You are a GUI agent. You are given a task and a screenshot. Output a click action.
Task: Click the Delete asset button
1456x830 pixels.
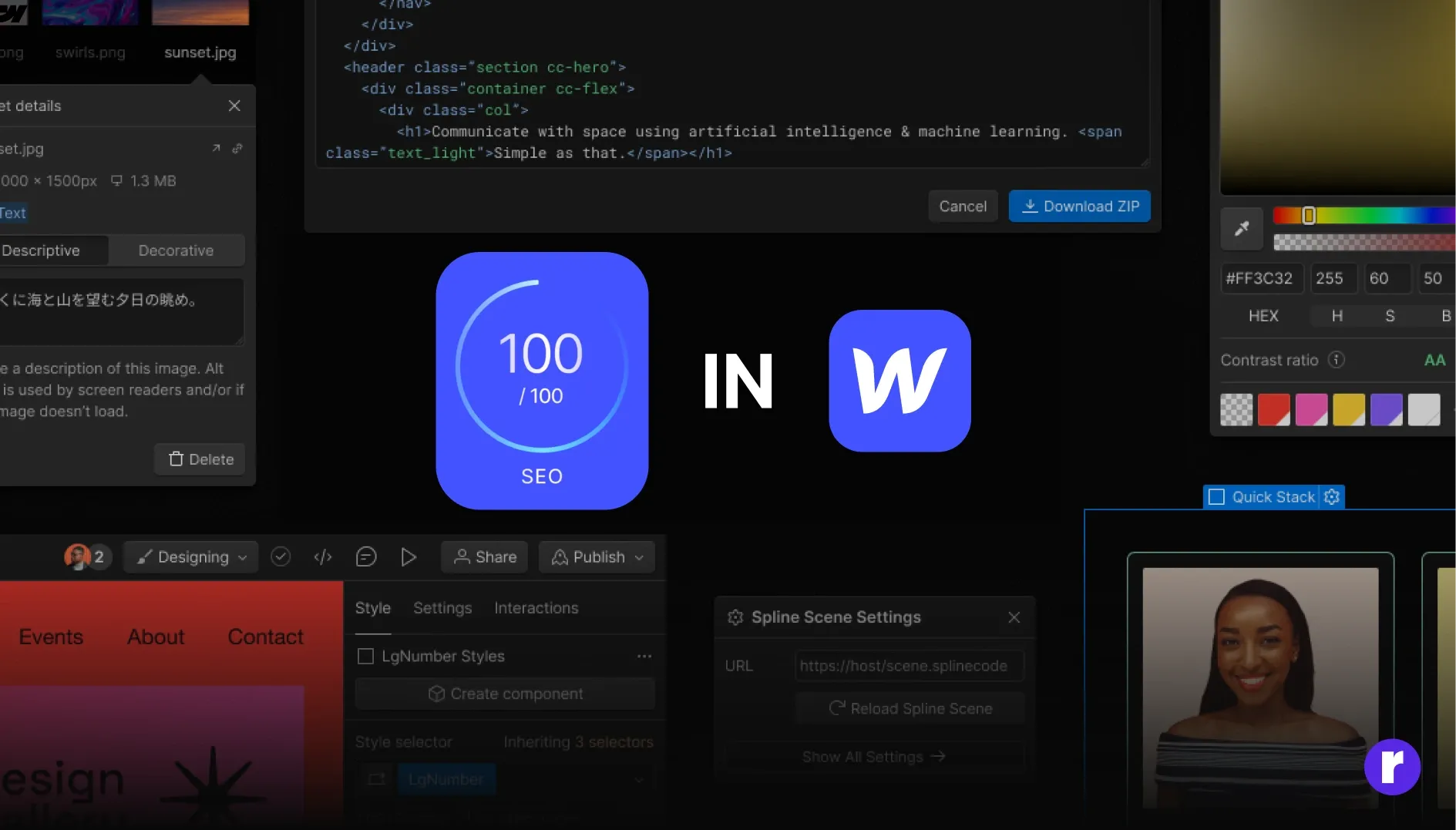tap(200, 459)
